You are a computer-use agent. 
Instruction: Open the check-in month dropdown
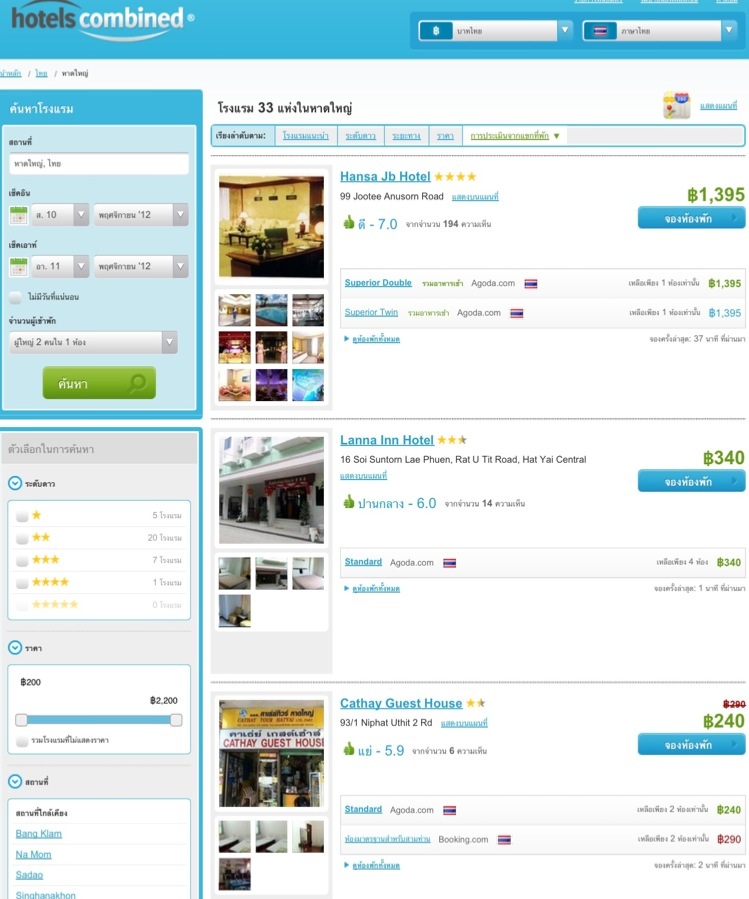[x=141, y=215]
